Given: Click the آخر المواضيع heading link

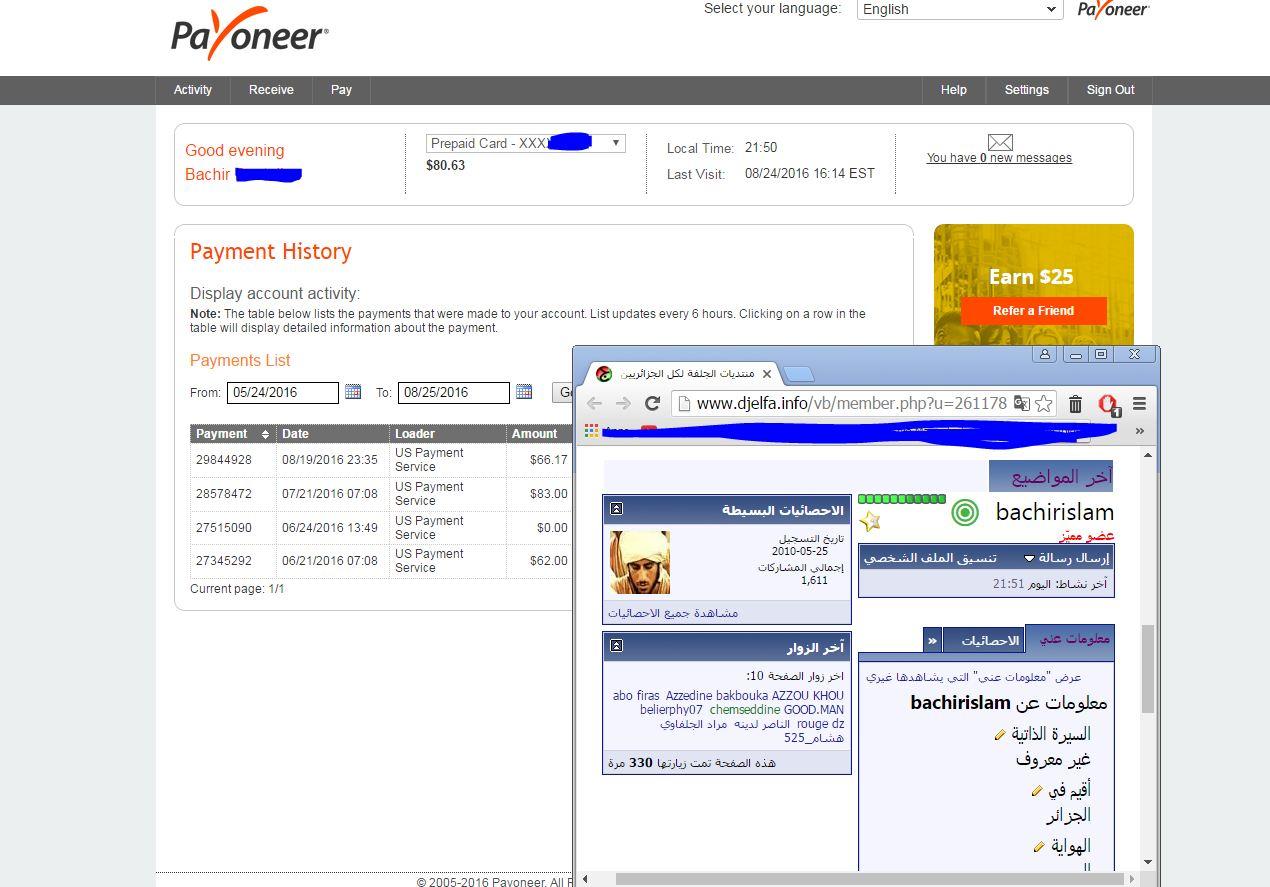Looking at the screenshot, I should tap(1061, 477).
